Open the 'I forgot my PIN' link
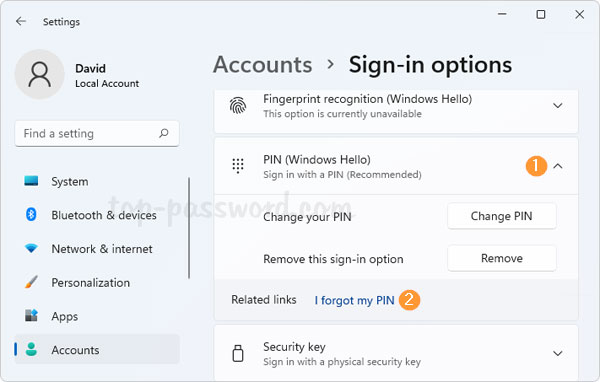Screen dimensions: 600x382 [x=354, y=300]
